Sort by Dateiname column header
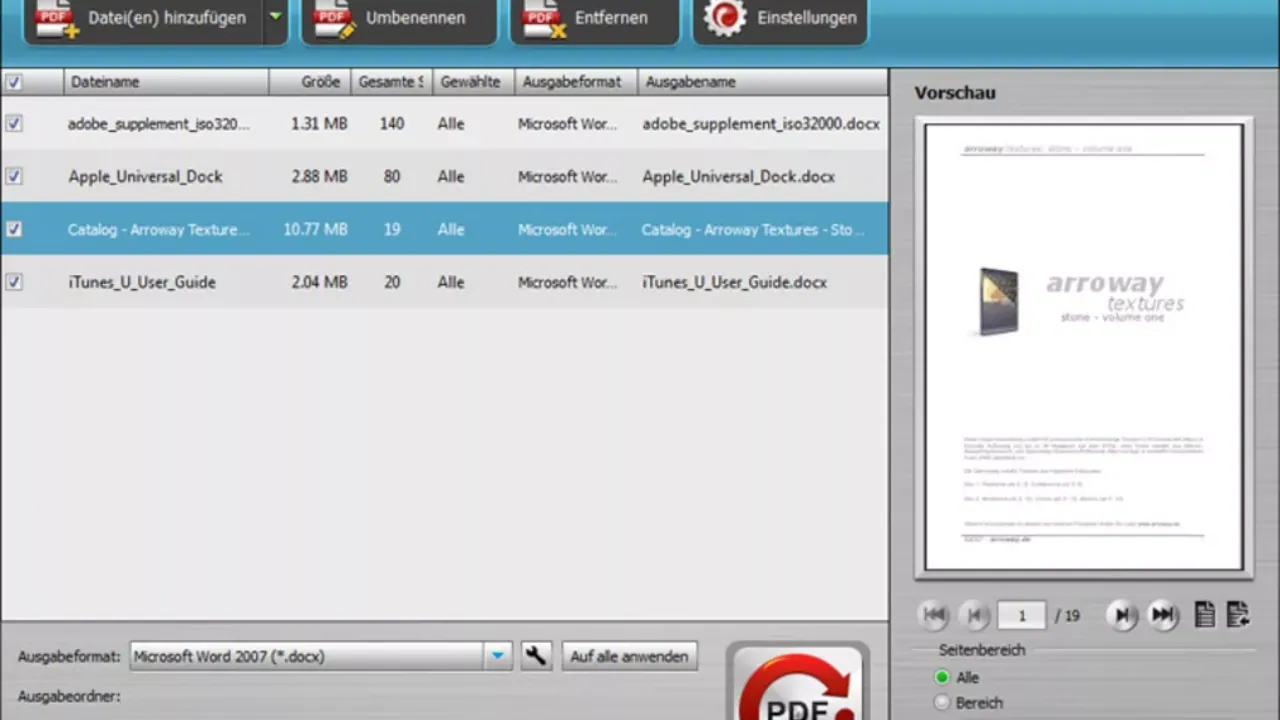1280x720 pixels. [166, 82]
